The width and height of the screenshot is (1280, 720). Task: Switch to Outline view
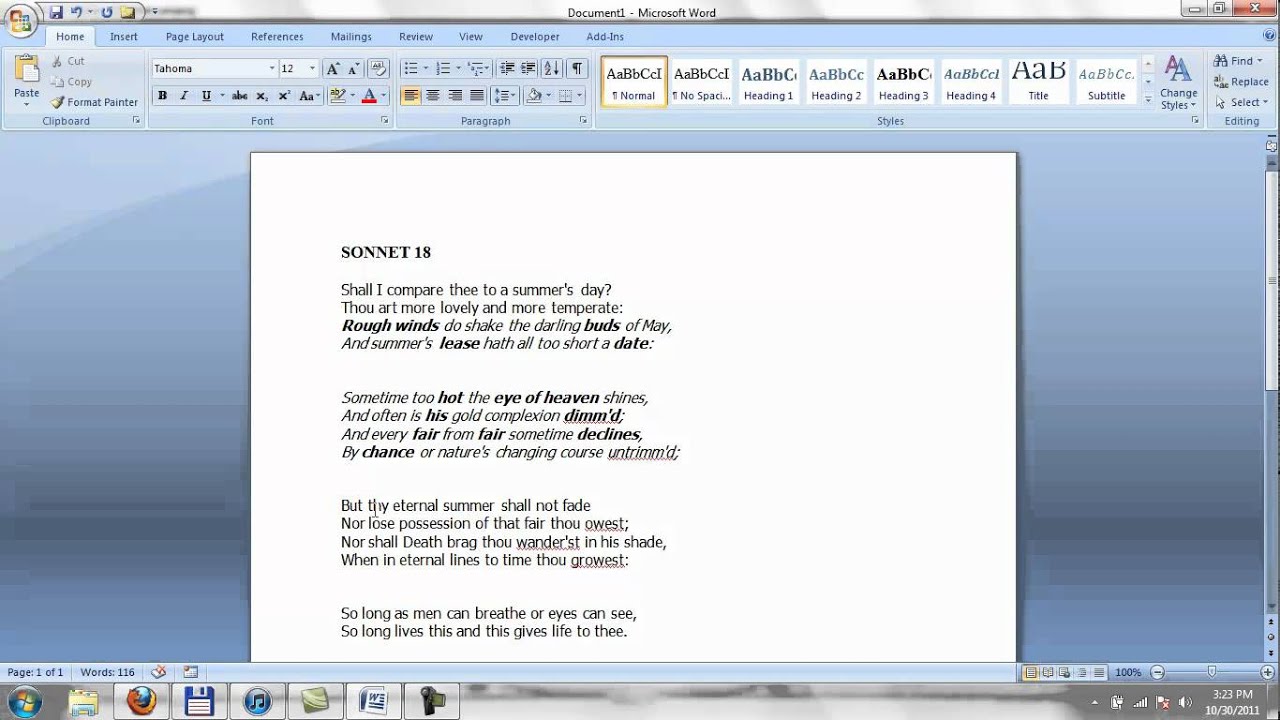coord(1082,673)
